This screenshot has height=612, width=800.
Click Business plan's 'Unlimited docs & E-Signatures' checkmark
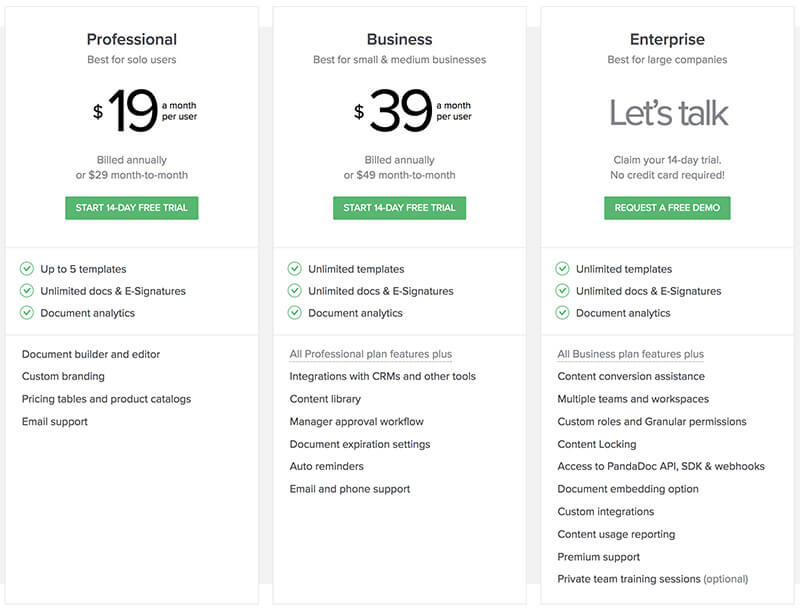(x=295, y=291)
